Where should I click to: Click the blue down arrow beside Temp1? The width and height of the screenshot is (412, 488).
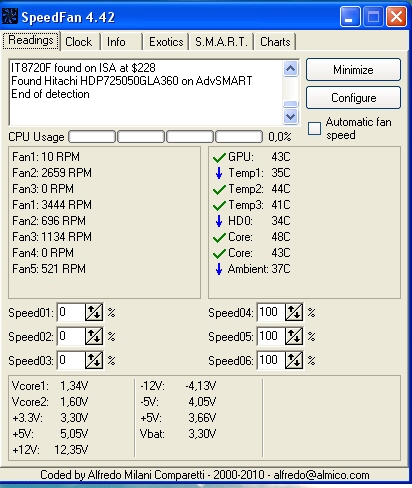[219, 173]
